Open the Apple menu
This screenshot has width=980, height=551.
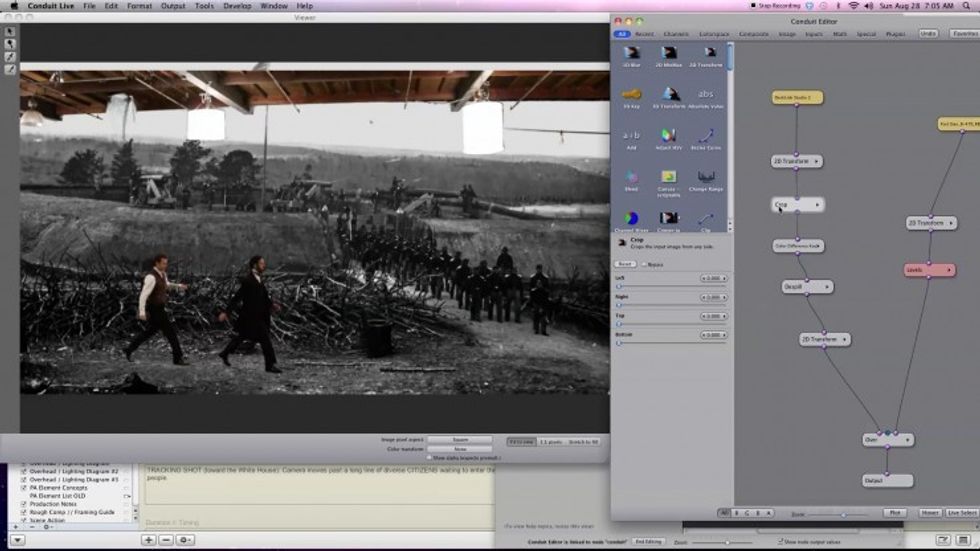tap(14, 6)
